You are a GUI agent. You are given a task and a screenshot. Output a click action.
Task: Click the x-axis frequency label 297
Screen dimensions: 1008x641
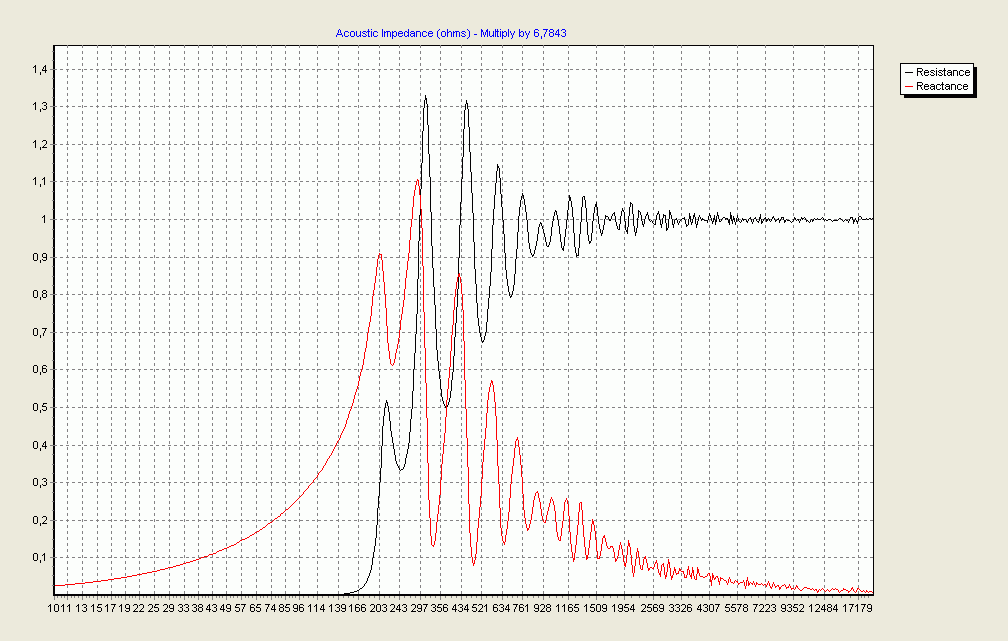419,608
